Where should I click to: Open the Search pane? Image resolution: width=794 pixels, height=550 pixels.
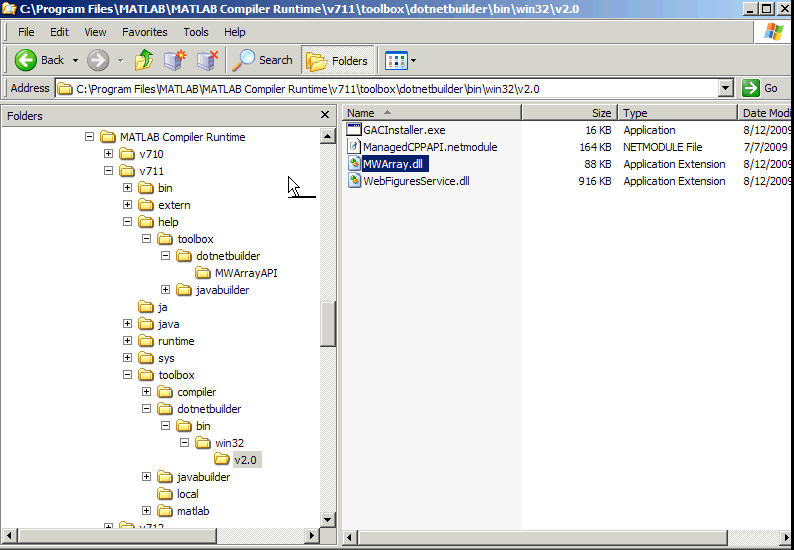click(x=262, y=60)
